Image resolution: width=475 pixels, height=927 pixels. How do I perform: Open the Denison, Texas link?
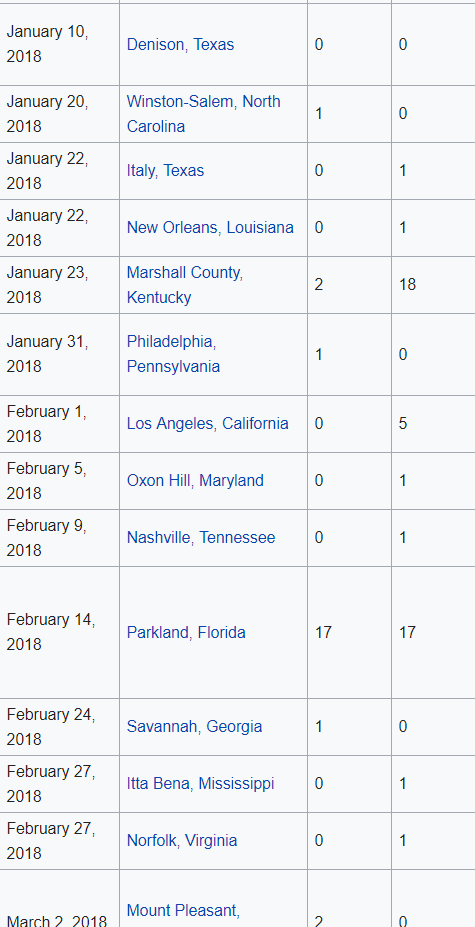click(x=180, y=45)
